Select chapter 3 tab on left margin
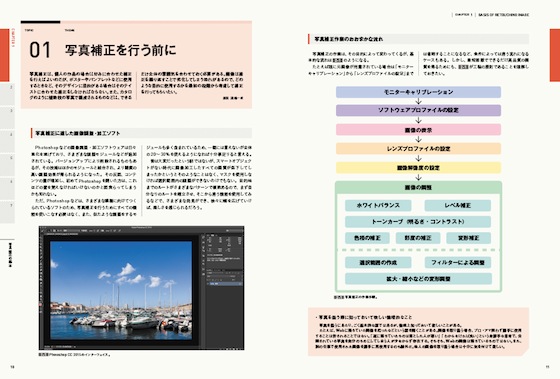This screenshot has width=560, height=379. pos(7,118)
